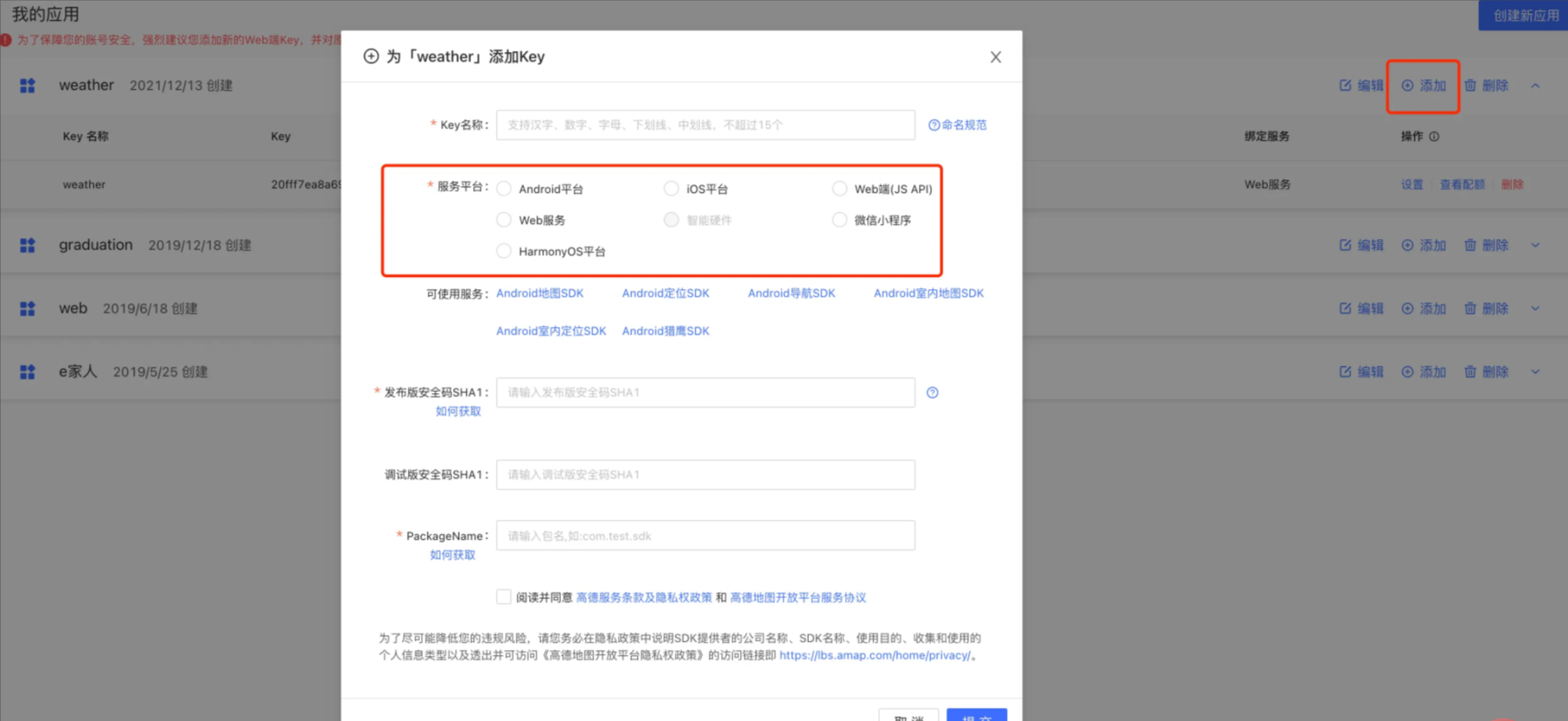Click 设置 for the weather key
Image resolution: width=1568 pixels, height=721 pixels.
[1412, 185]
